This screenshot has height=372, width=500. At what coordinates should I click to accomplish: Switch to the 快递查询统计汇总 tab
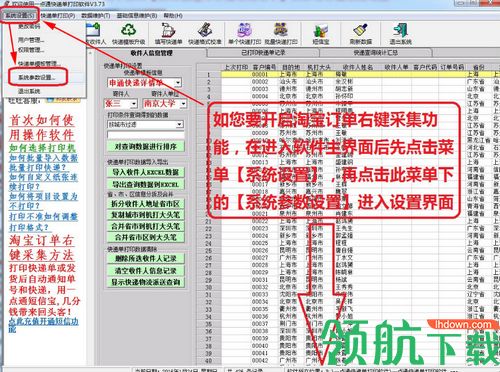[376, 53]
